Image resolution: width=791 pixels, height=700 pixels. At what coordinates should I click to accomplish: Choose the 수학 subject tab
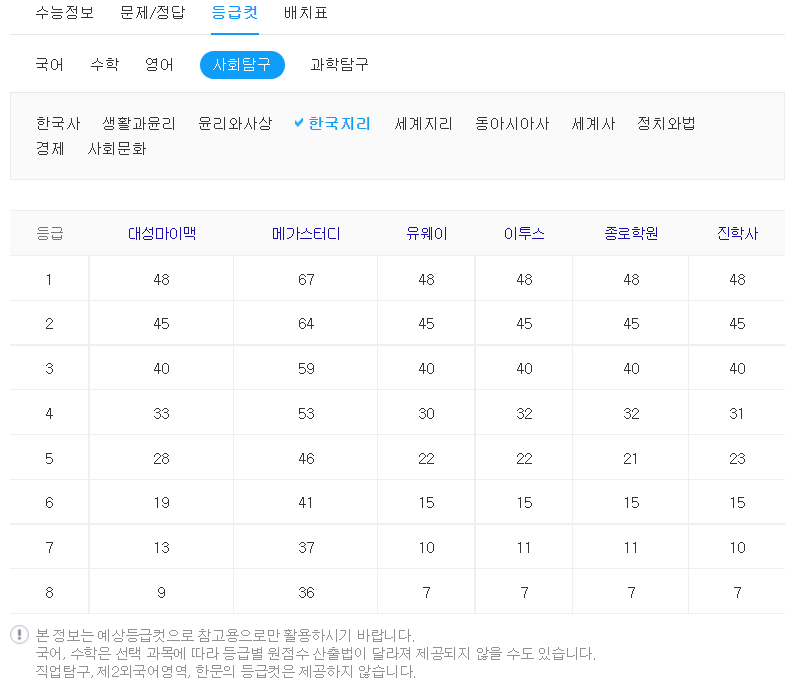click(105, 65)
